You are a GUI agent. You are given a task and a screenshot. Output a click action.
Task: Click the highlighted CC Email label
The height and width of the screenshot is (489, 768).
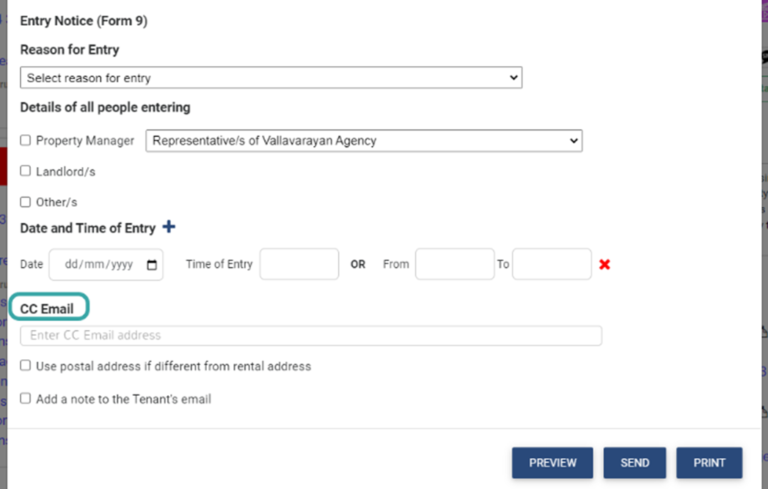click(x=47, y=309)
